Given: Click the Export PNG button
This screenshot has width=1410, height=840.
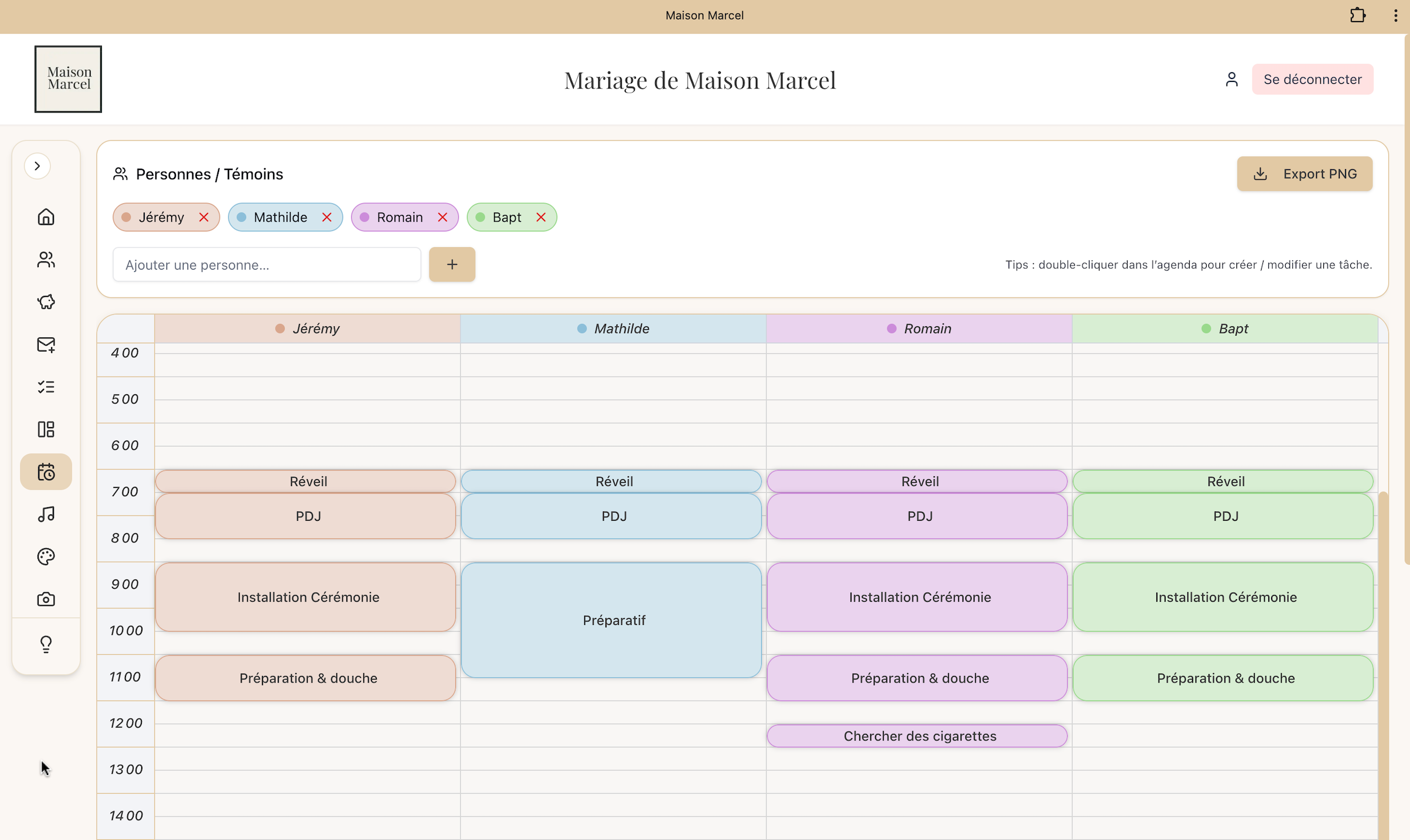Looking at the screenshot, I should 1305,174.
